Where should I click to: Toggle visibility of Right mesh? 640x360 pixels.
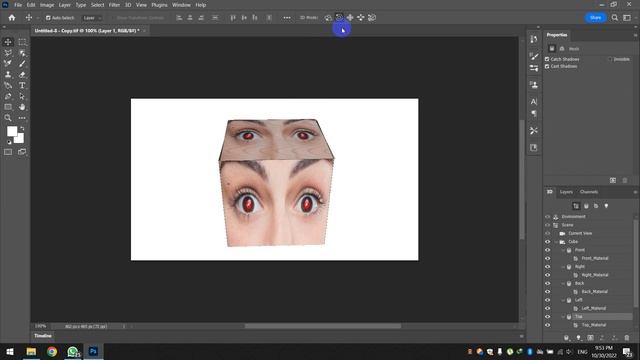(x=548, y=267)
